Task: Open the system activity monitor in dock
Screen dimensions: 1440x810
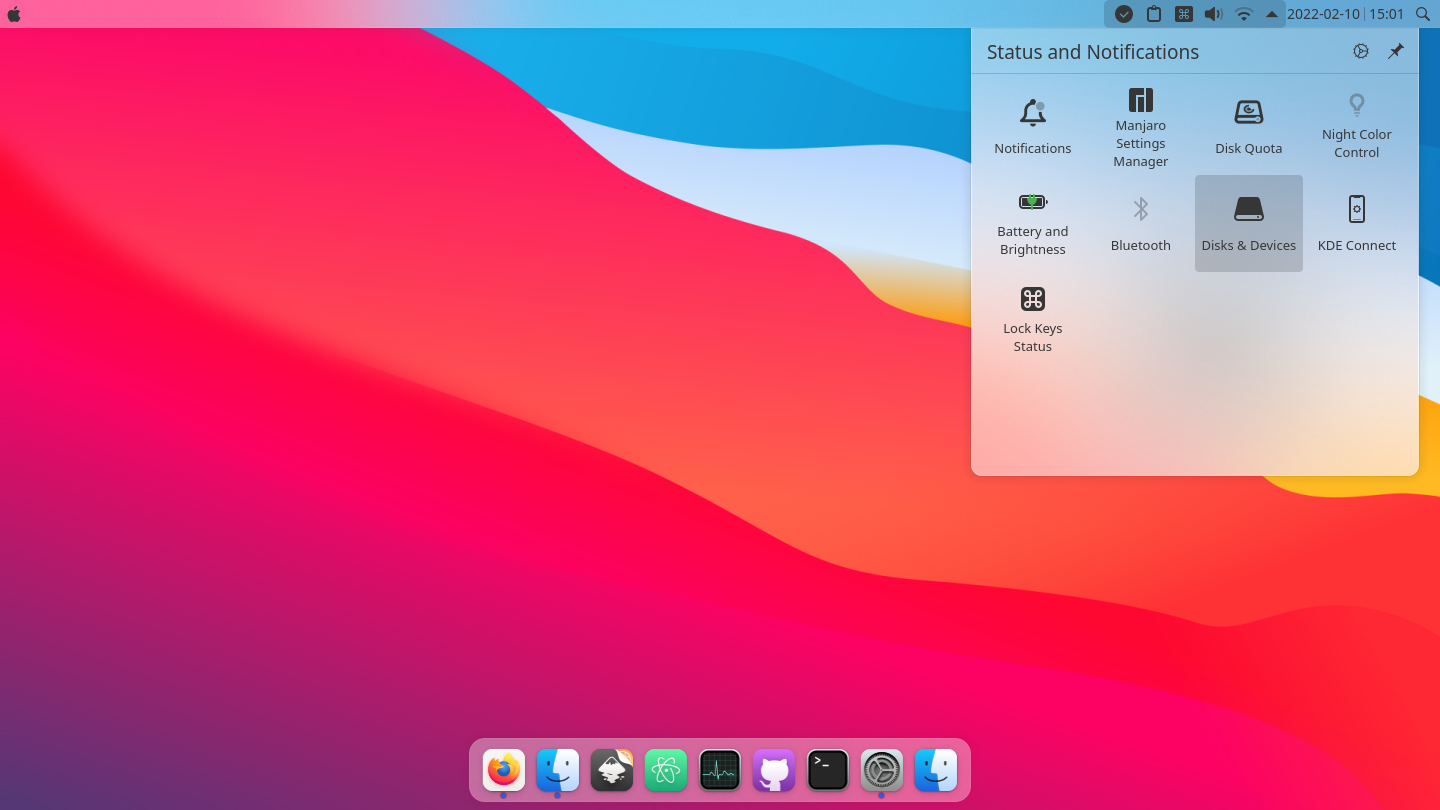Action: point(720,770)
